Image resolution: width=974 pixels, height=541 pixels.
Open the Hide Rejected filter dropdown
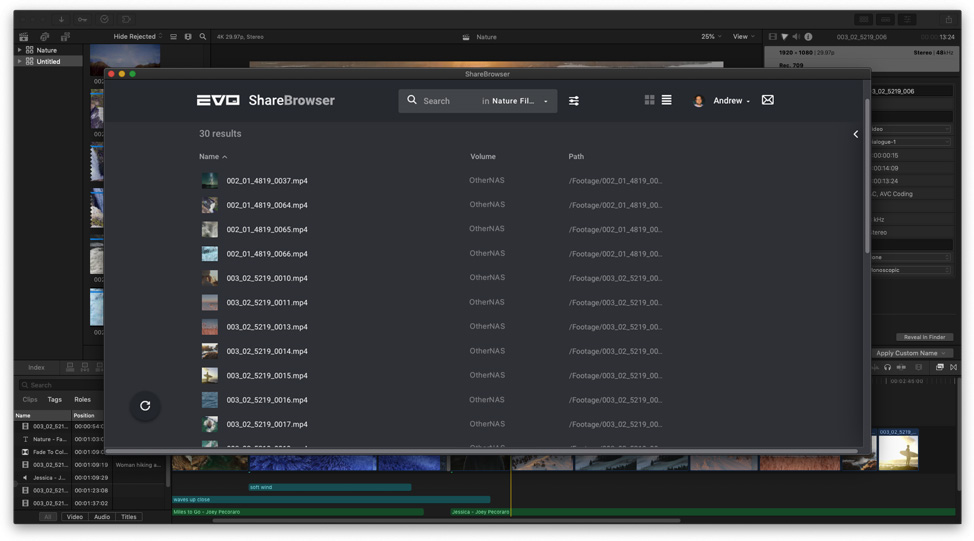tap(137, 37)
